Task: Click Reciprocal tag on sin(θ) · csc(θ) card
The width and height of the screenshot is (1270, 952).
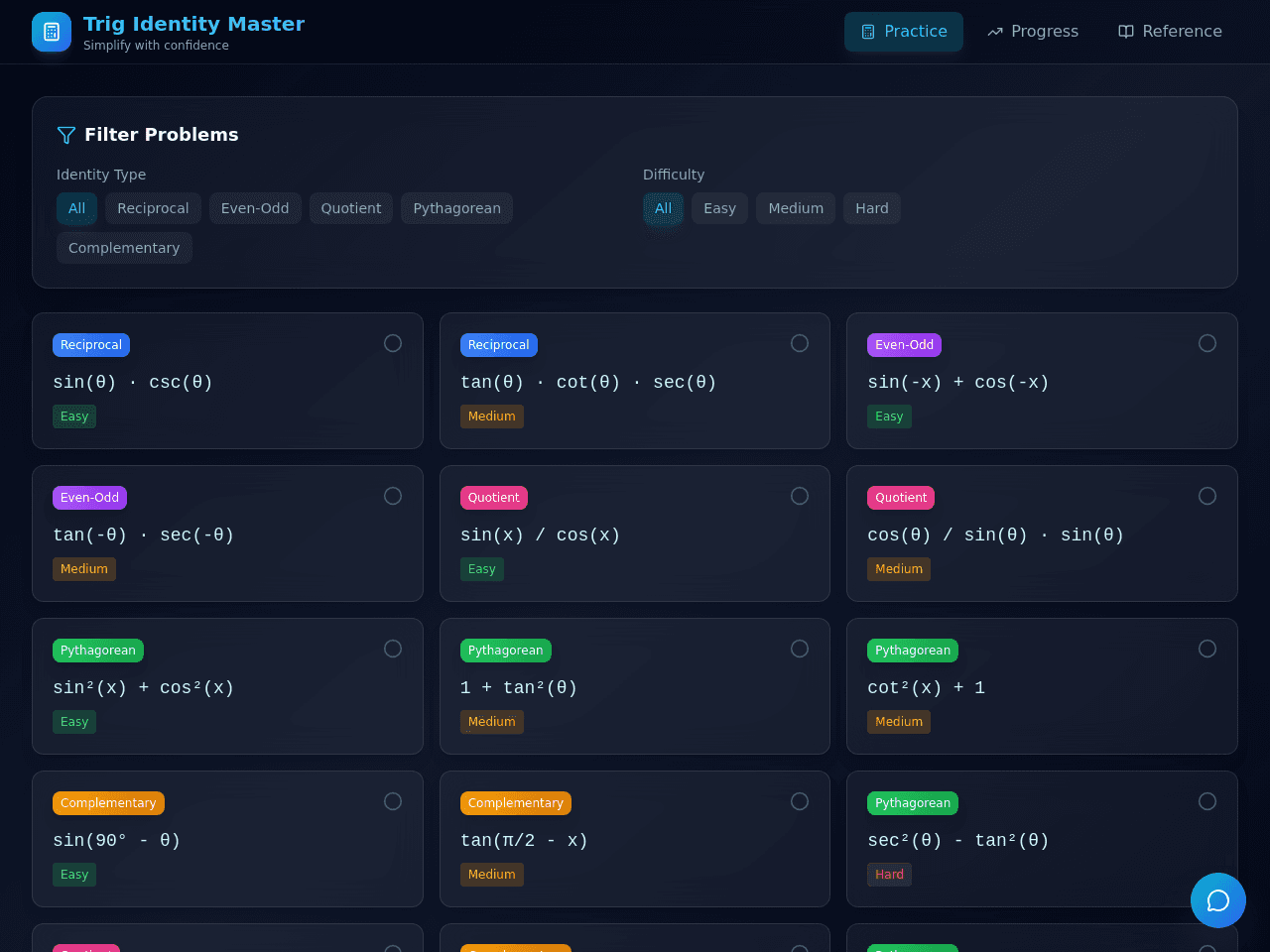Action: coord(91,345)
